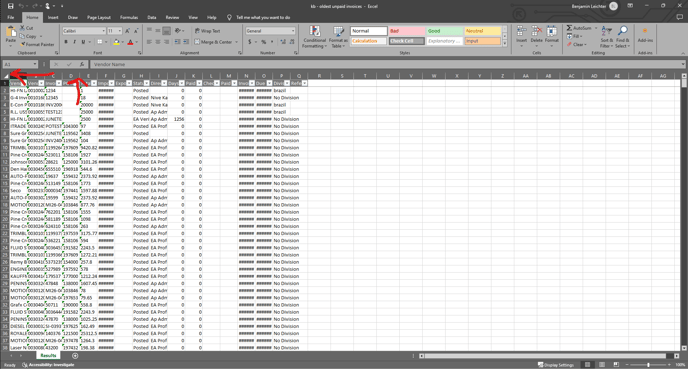This screenshot has height=369, width=688.
Task: Switch to the Formulas tab
Action: 129,18
